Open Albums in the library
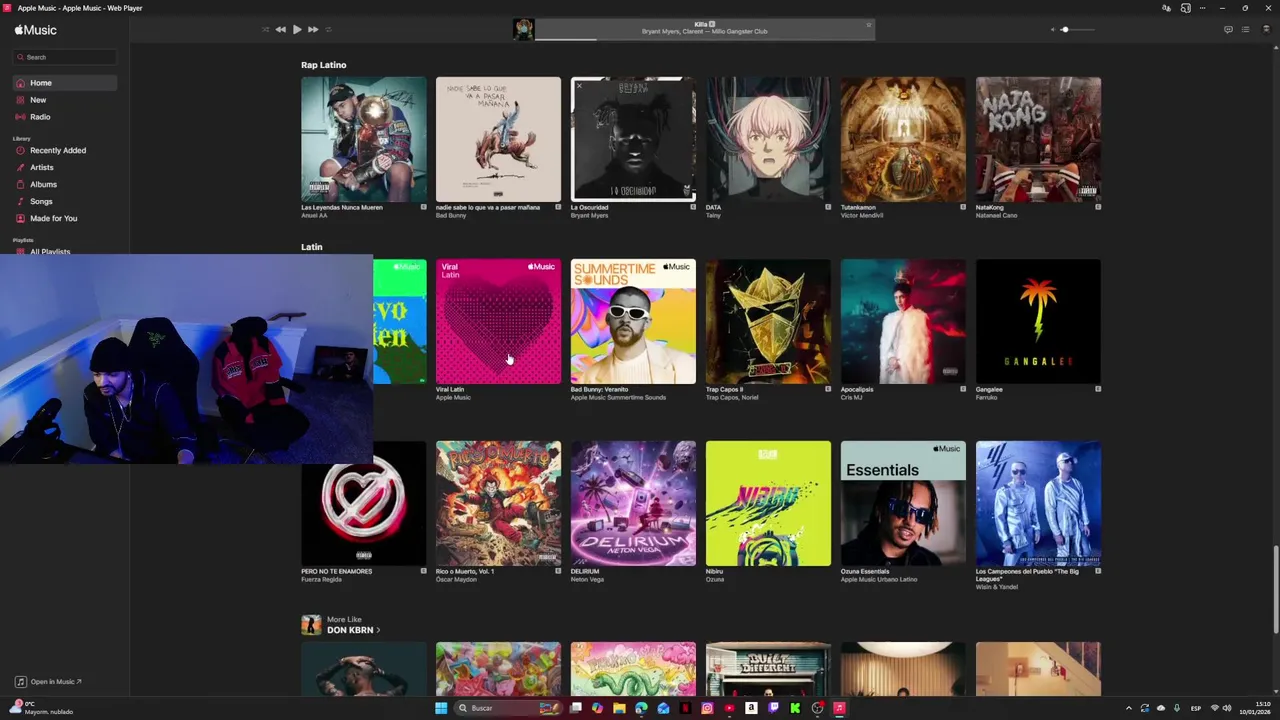Viewport: 1280px width, 720px height. pos(64,184)
